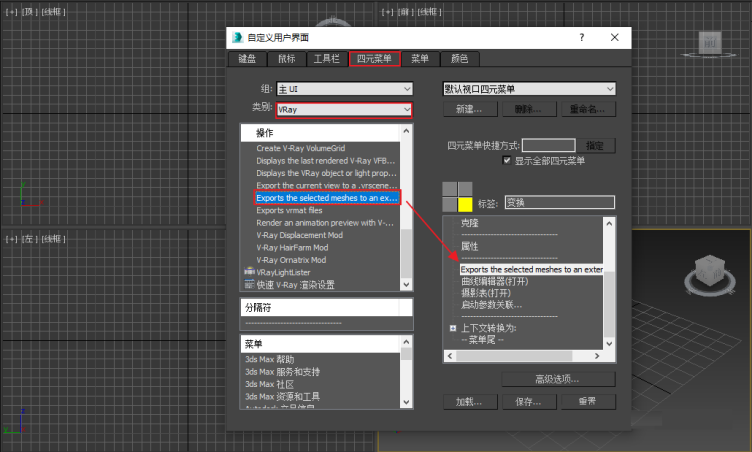Click the 克隆 quad menu entry
Image resolution: width=752 pixels, height=452 pixels.
(x=470, y=223)
